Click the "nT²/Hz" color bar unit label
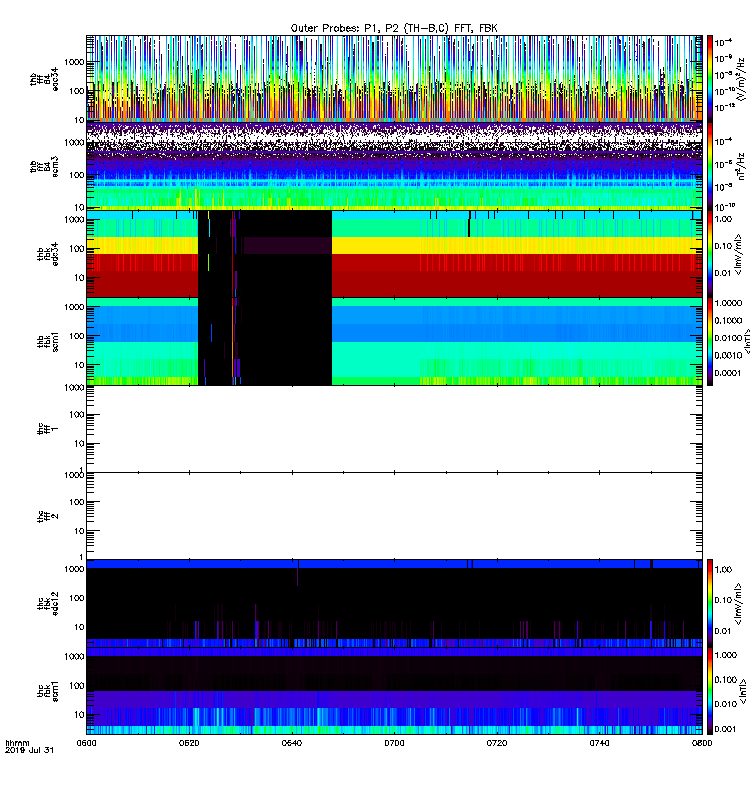This screenshot has width=750, height=800. click(x=741, y=166)
